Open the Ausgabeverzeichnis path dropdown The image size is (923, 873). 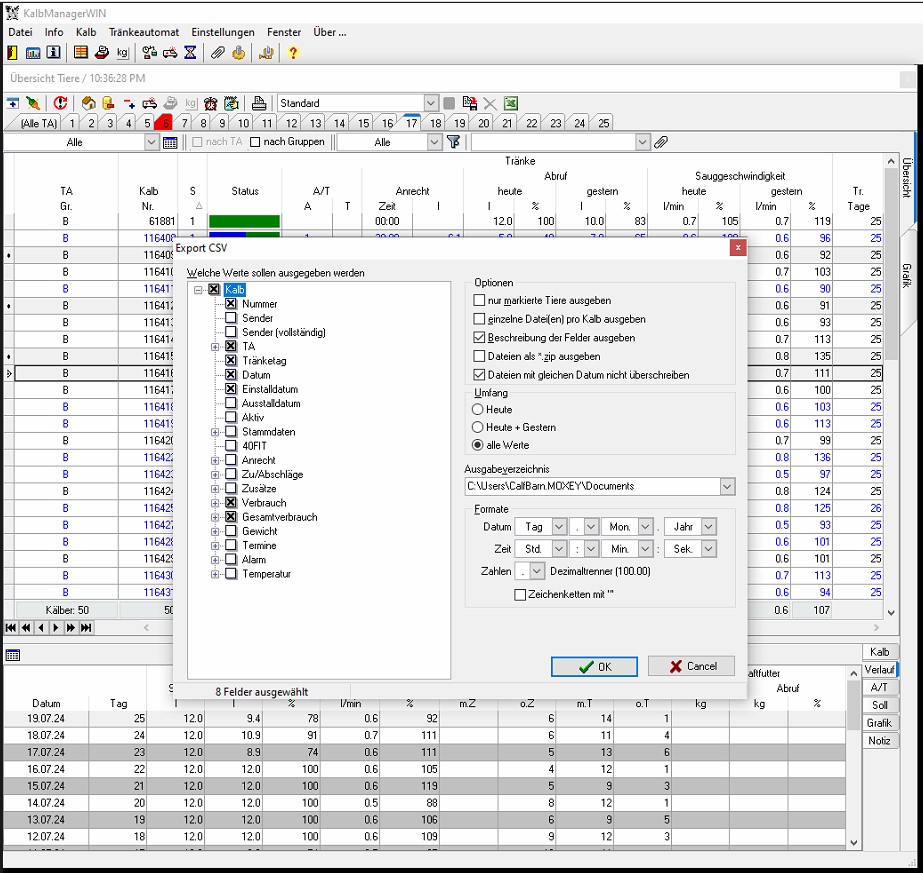726,486
